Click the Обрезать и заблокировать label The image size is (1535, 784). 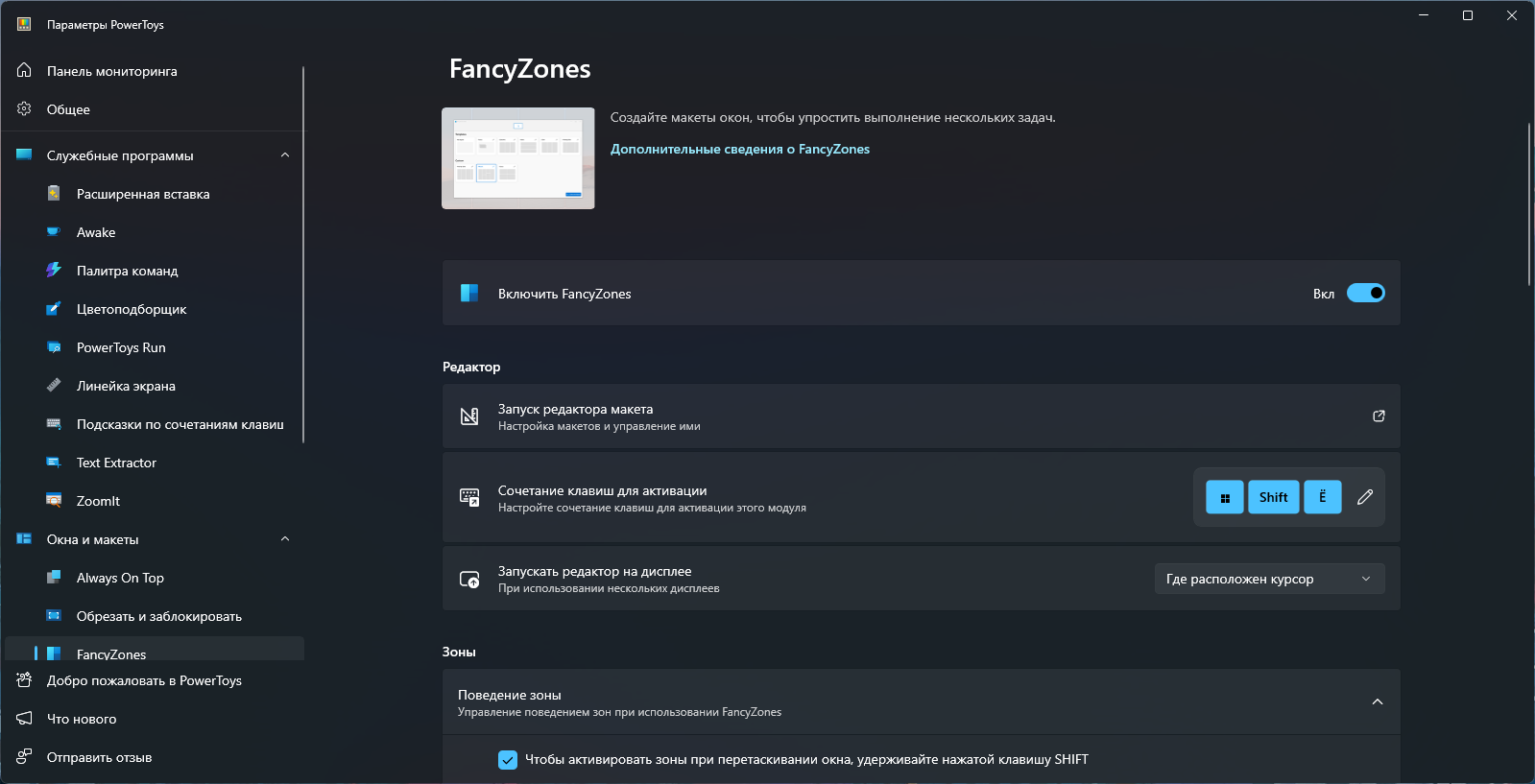(x=159, y=616)
